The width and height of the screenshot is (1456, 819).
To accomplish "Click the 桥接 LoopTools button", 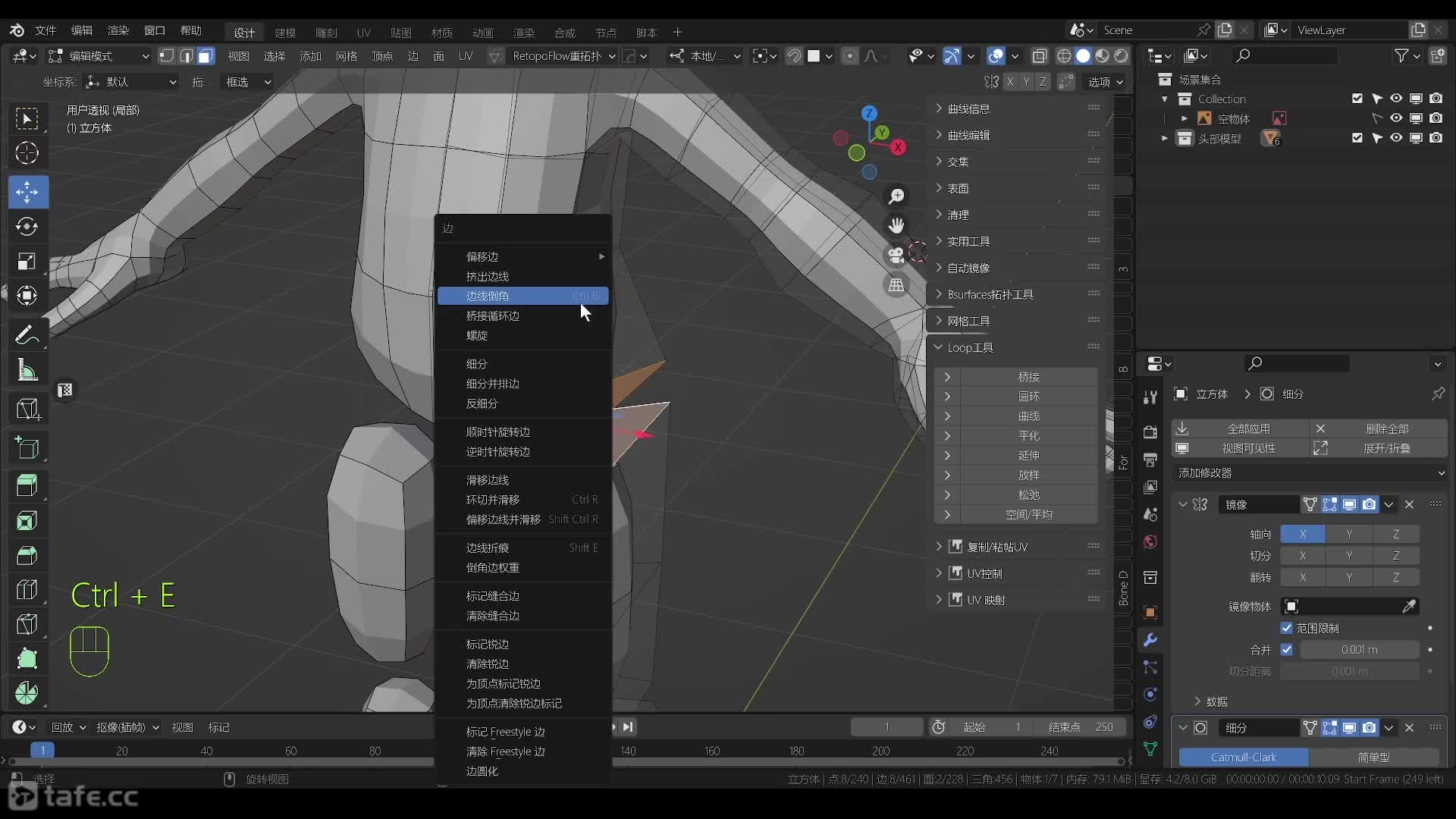I will (x=1028, y=377).
